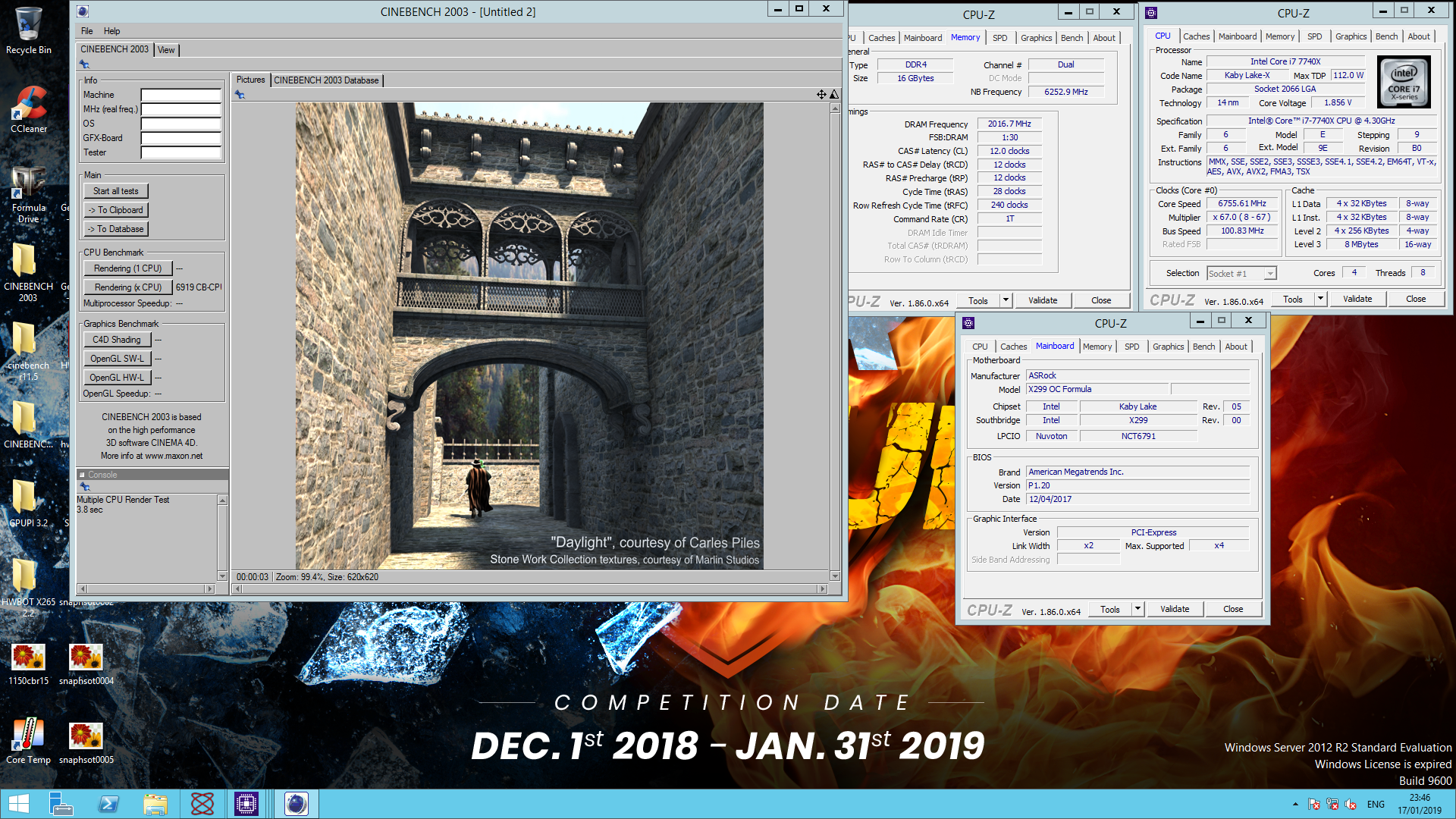The width and height of the screenshot is (1456, 819).
Task: Open the GPUPI 3.2 desktop folder
Action: (x=28, y=504)
